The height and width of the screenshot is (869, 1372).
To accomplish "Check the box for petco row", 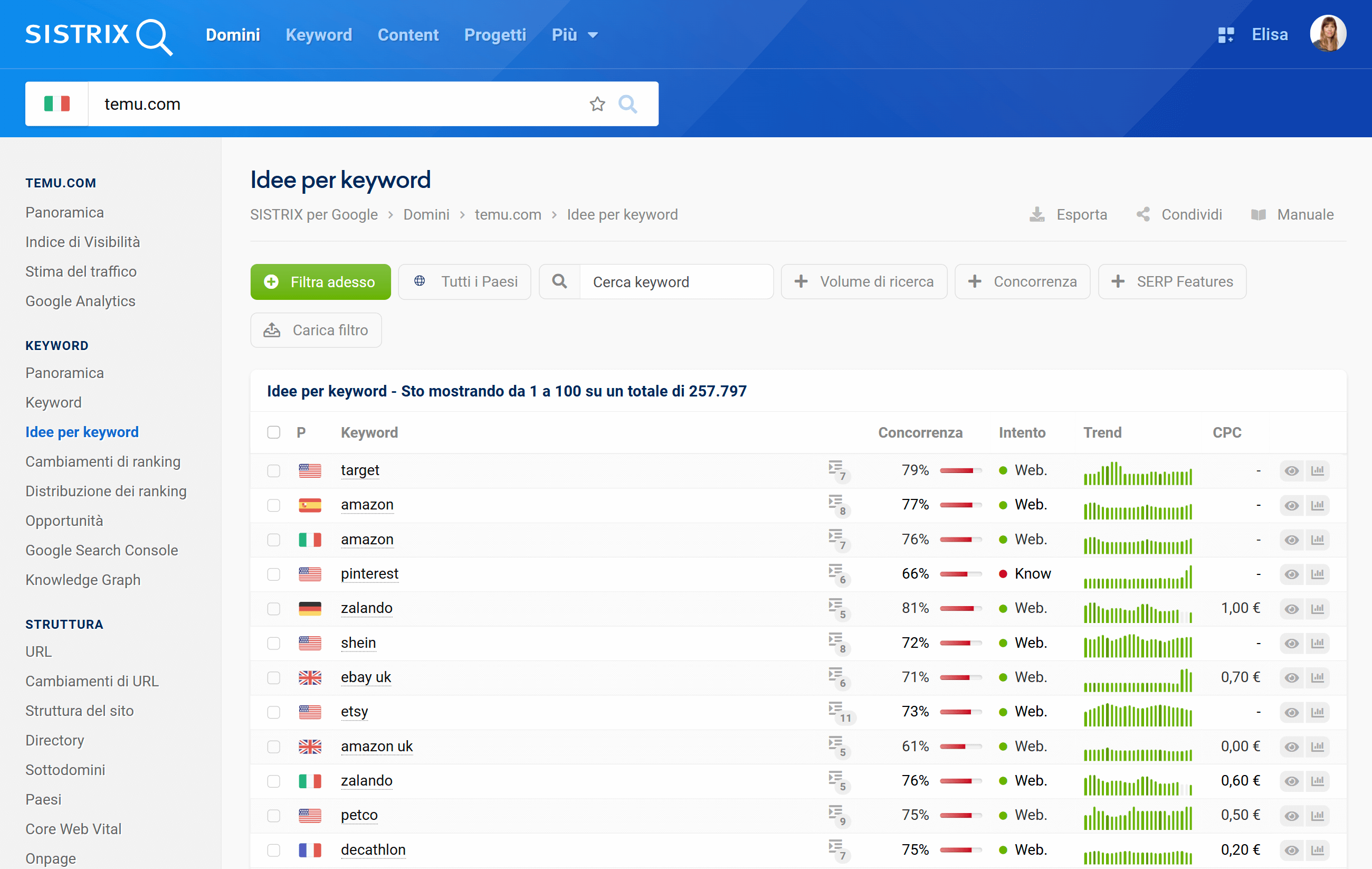I will coord(273,816).
